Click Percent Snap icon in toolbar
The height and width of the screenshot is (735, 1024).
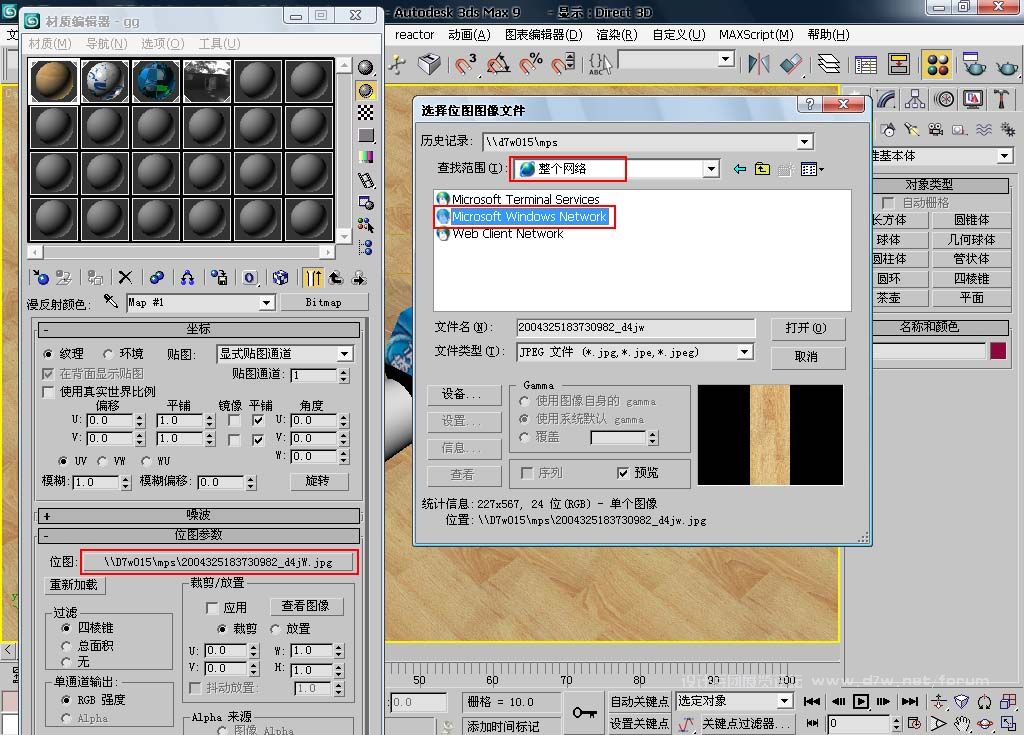coord(531,64)
